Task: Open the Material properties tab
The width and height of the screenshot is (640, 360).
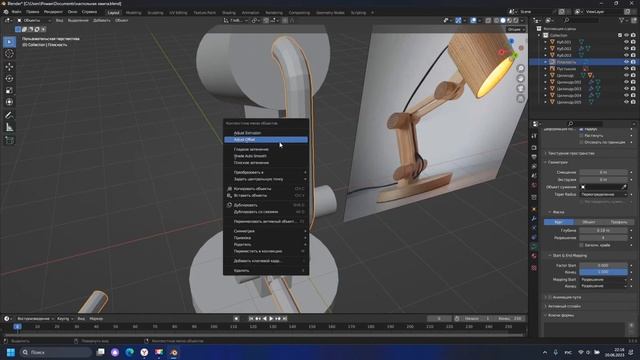Action: point(534,256)
